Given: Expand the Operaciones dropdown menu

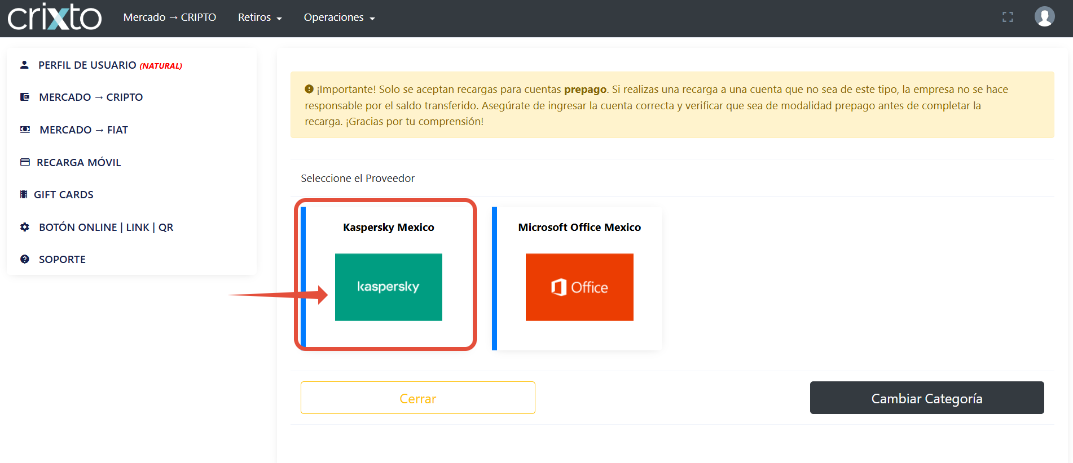Looking at the screenshot, I should 339,18.
